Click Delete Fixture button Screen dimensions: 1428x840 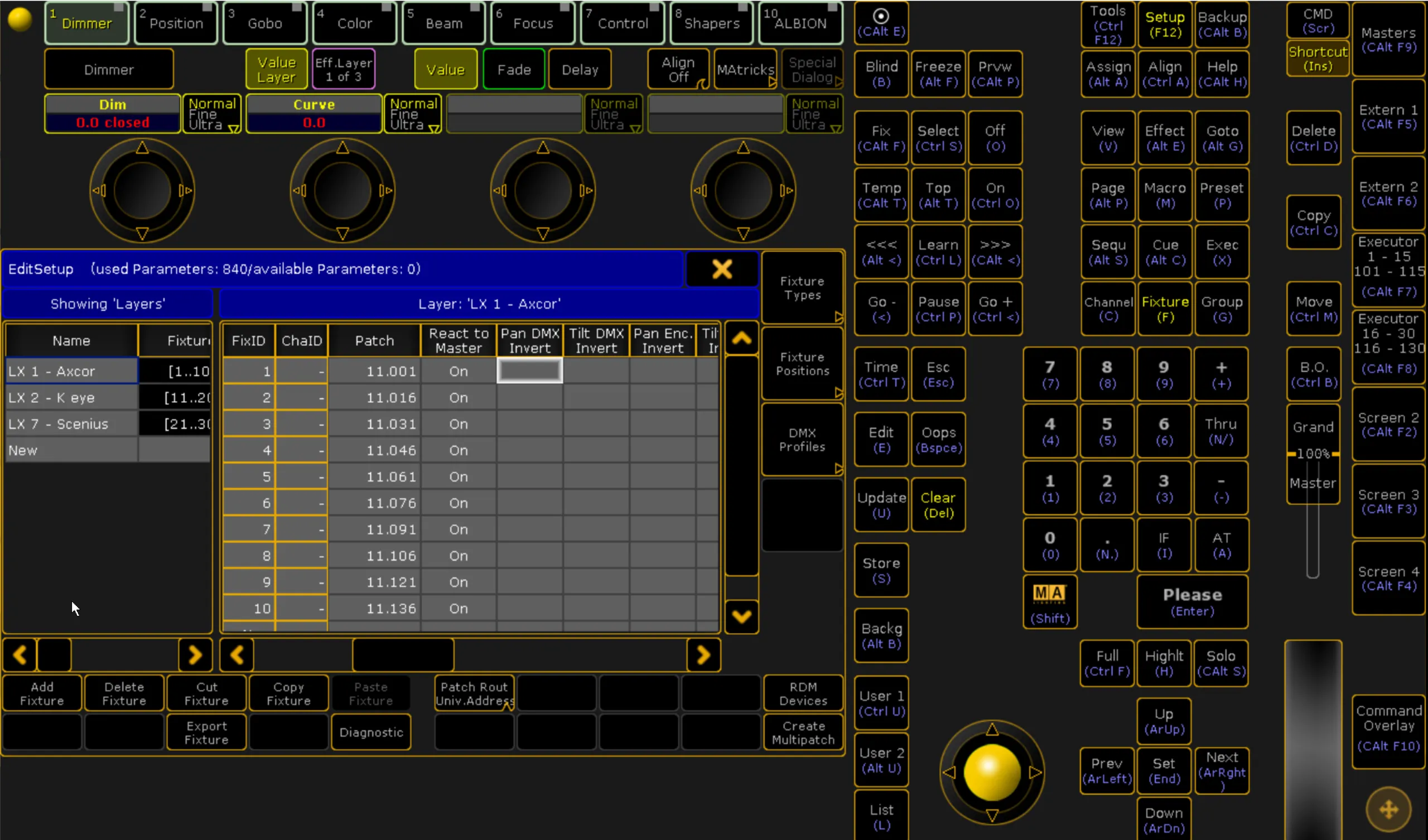124,693
